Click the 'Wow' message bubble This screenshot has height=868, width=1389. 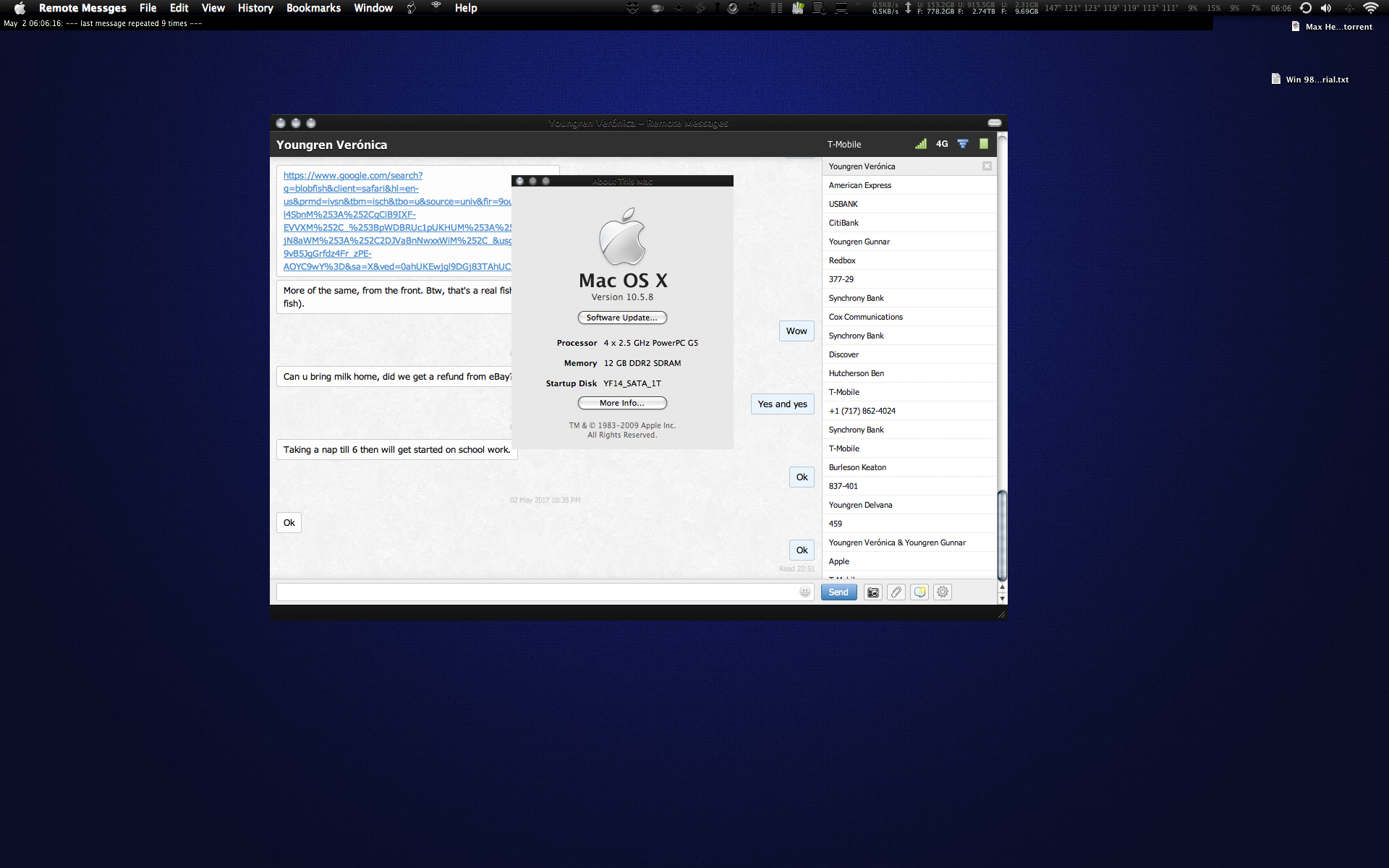point(797,331)
